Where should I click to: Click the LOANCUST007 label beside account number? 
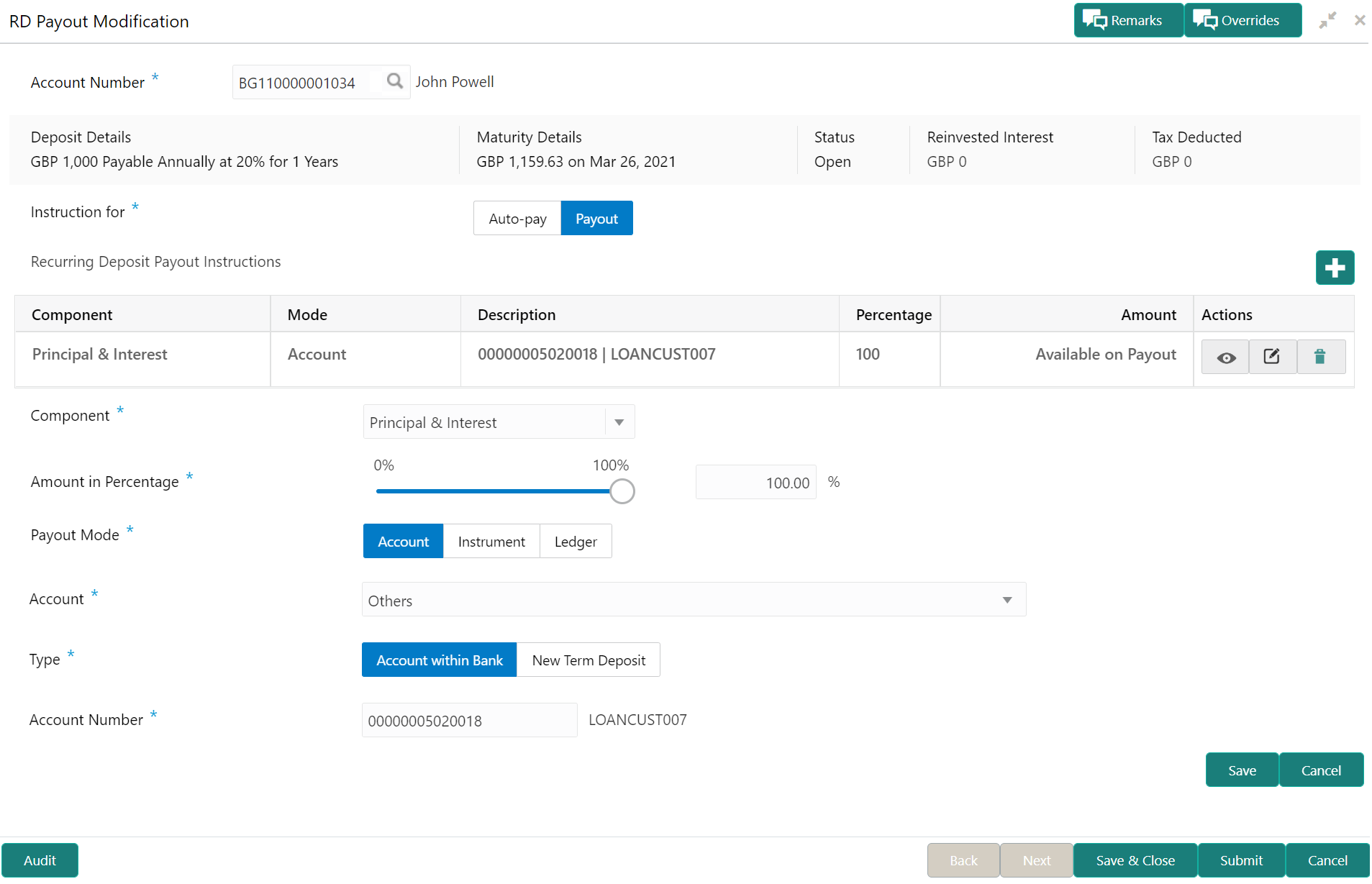[x=637, y=720]
